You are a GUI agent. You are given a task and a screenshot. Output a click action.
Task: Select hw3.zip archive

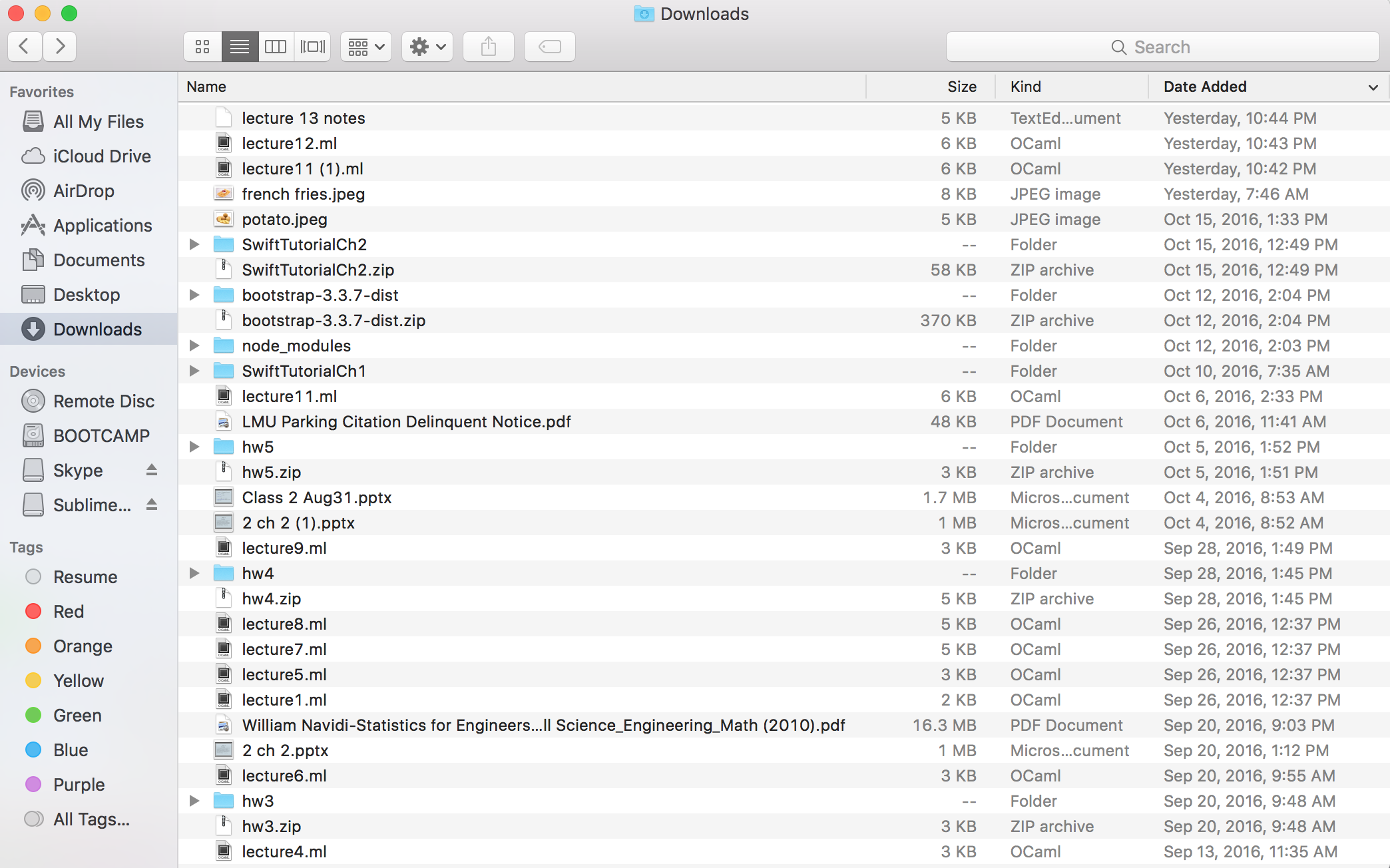tap(784, 826)
